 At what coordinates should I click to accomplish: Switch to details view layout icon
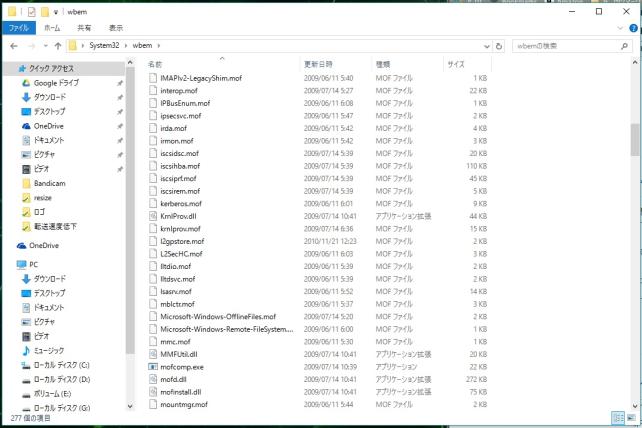(618, 418)
